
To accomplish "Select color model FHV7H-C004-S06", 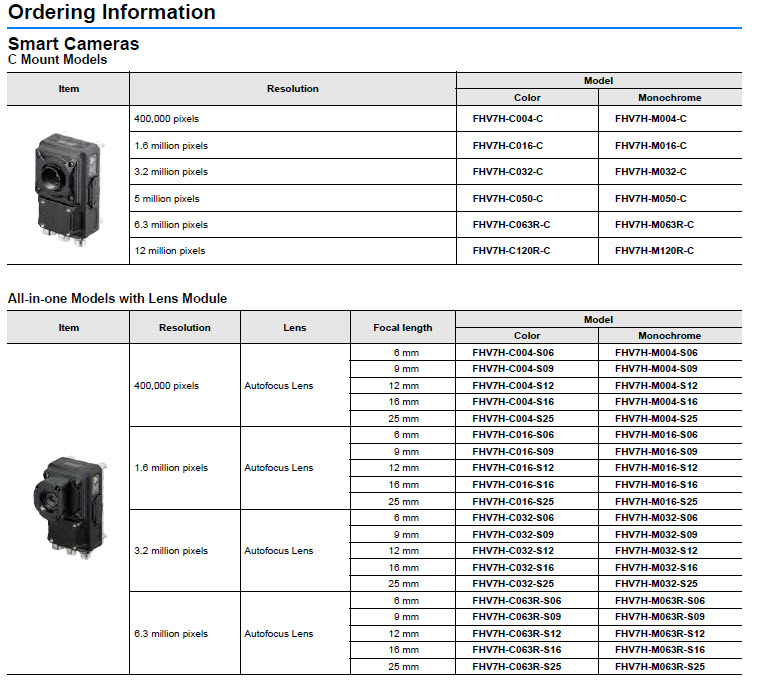I will (512, 353).
